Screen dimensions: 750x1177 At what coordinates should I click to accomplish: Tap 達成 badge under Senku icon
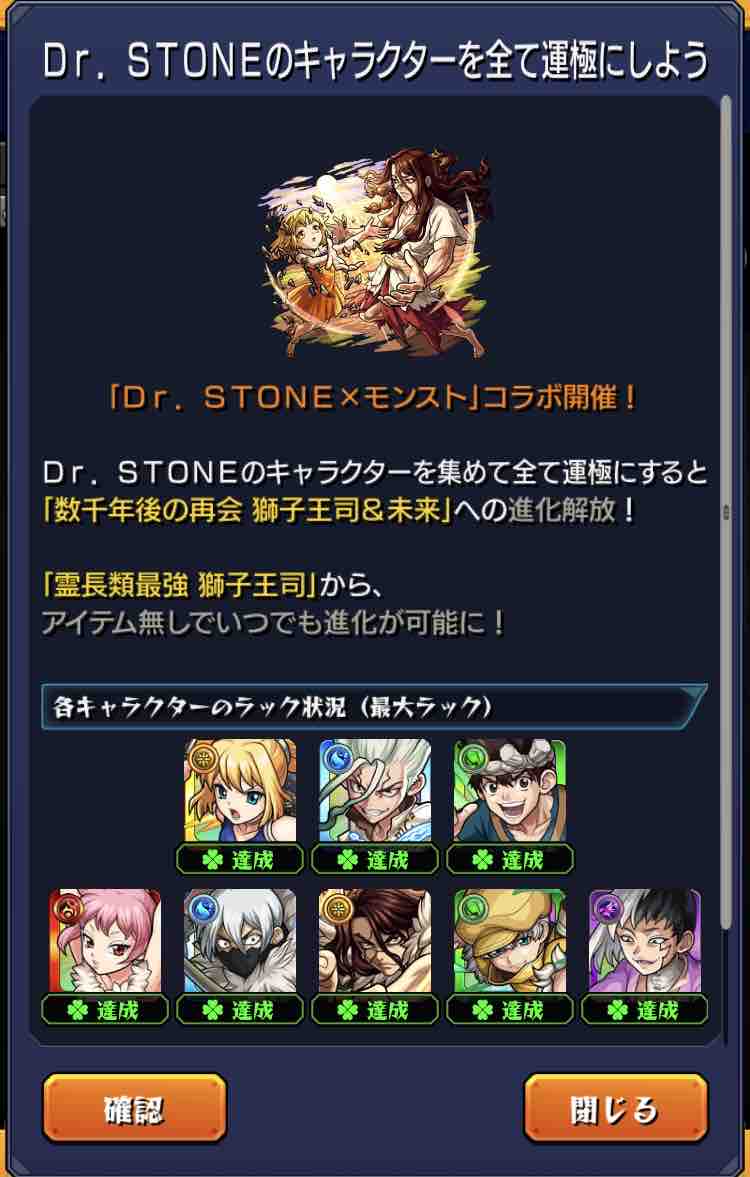click(375, 859)
